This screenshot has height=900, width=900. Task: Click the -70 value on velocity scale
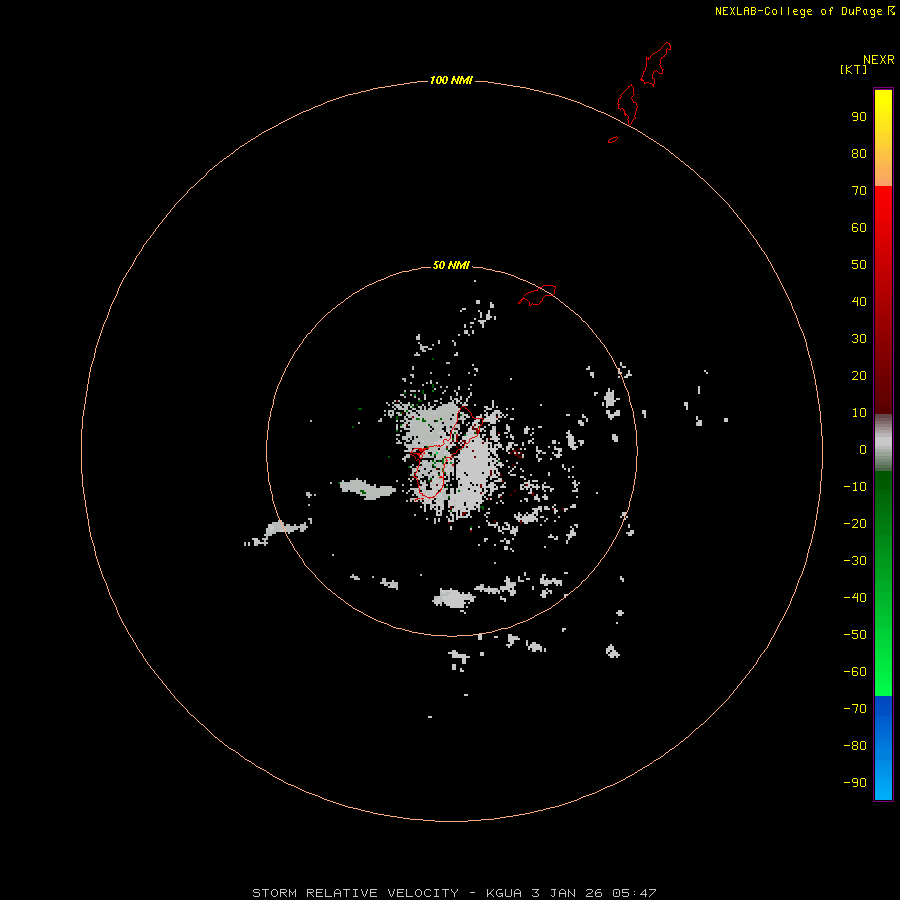pos(855,709)
